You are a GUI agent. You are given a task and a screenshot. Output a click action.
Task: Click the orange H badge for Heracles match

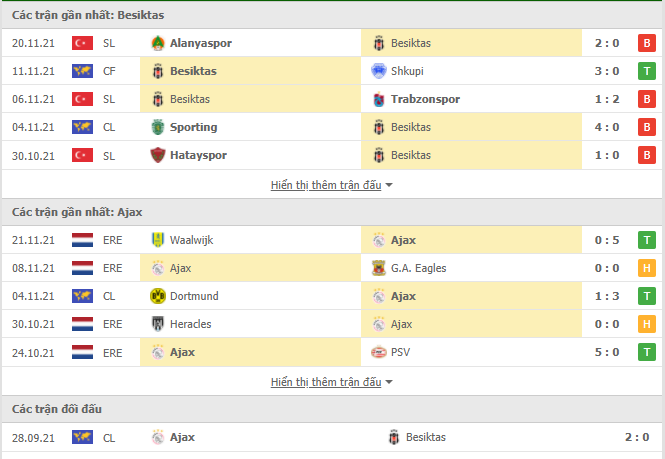tap(647, 324)
